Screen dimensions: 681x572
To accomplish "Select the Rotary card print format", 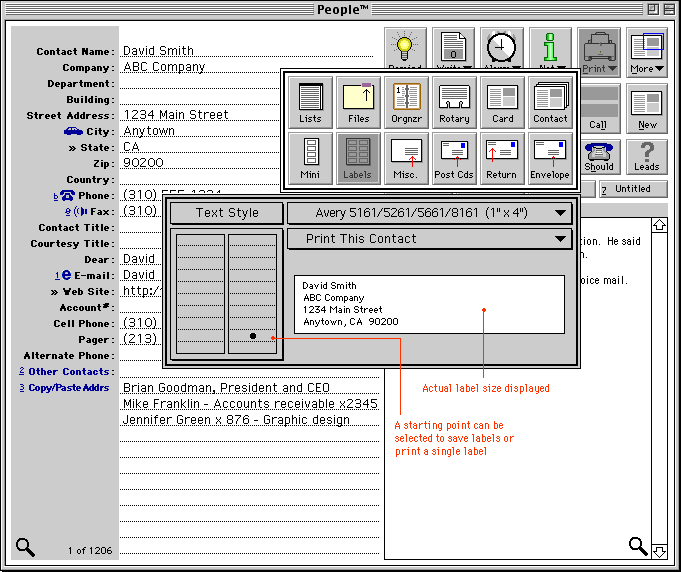I will [x=454, y=102].
